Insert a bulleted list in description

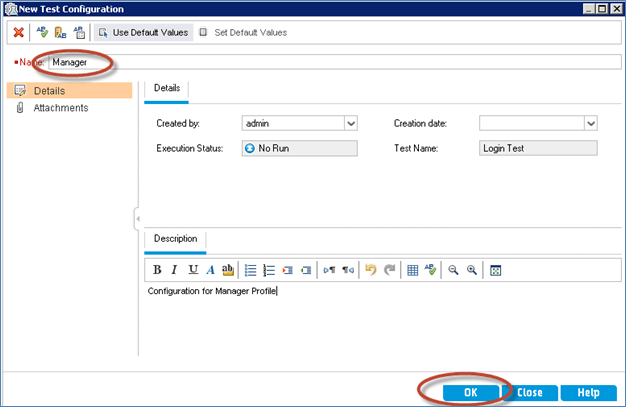click(x=251, y=270)
